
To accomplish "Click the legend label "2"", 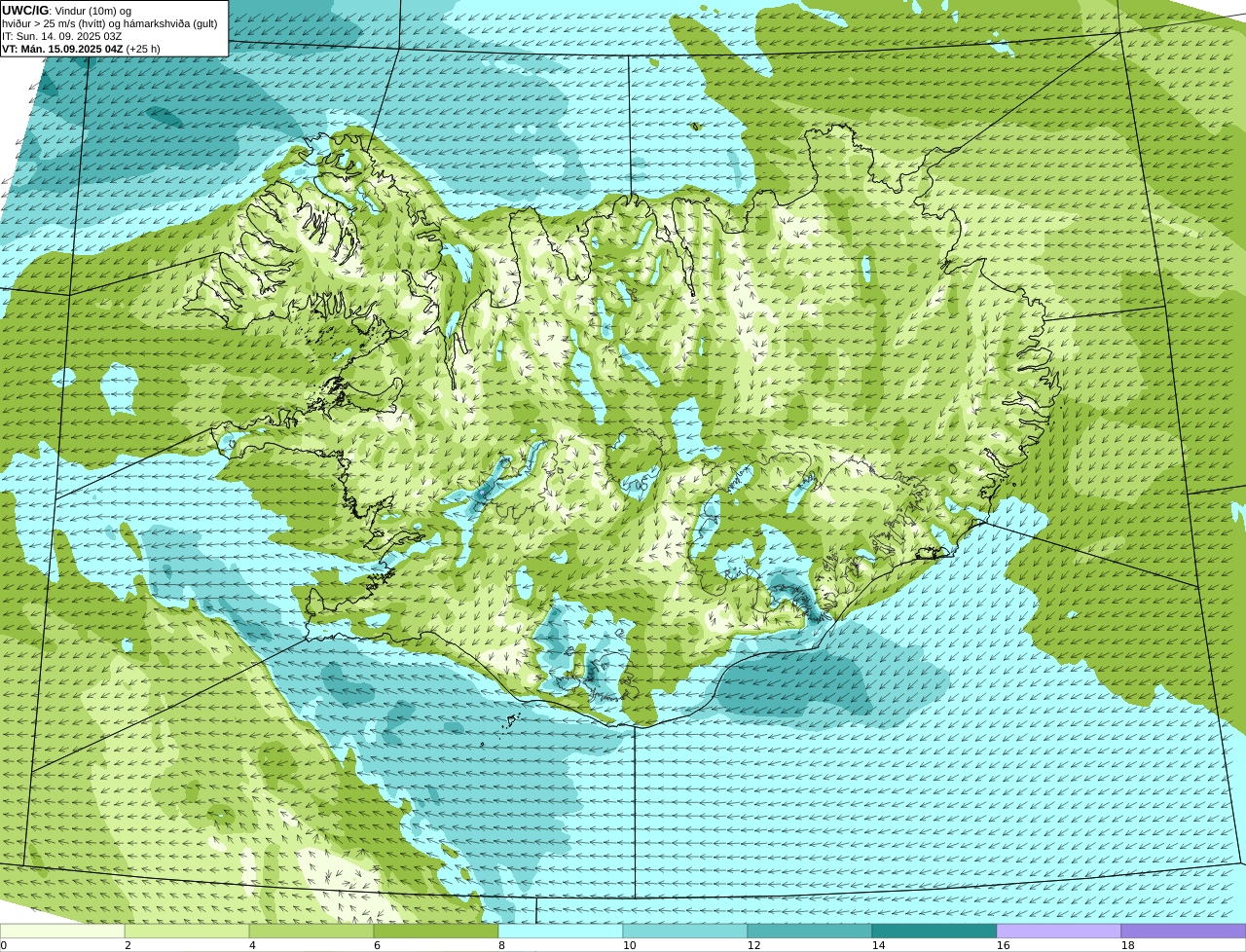I will point(128,945).
